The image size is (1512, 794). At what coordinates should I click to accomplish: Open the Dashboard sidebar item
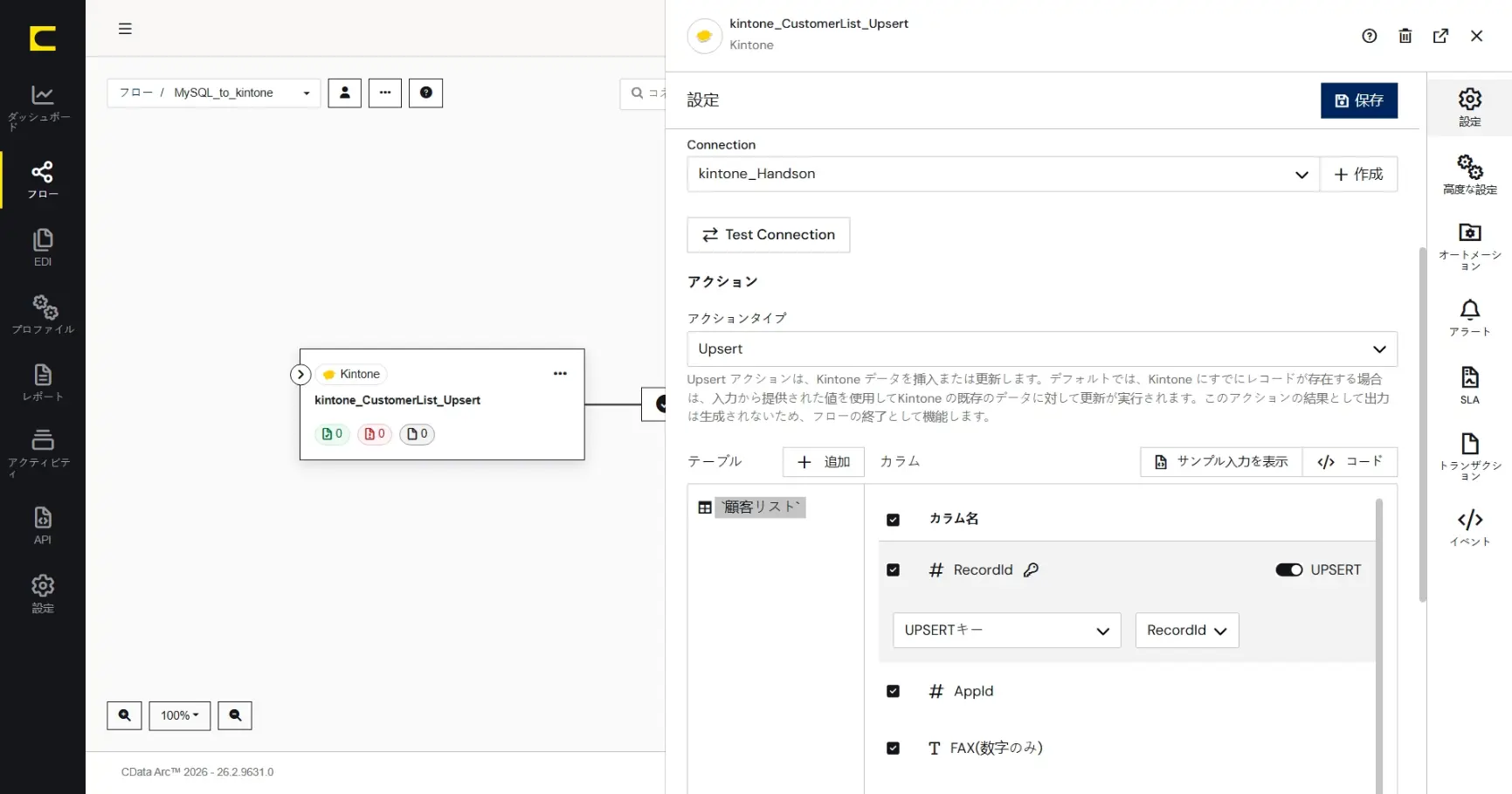point(42,107)
